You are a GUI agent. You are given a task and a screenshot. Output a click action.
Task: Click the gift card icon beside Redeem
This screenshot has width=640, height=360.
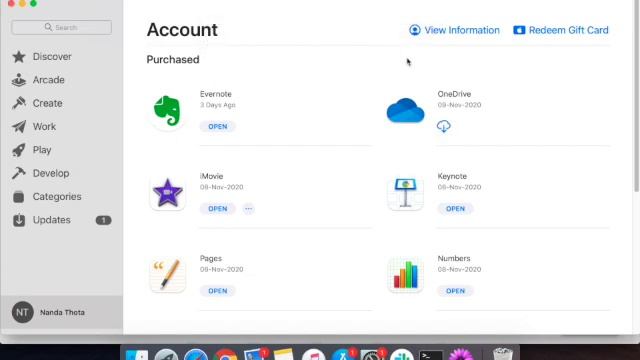519,30
